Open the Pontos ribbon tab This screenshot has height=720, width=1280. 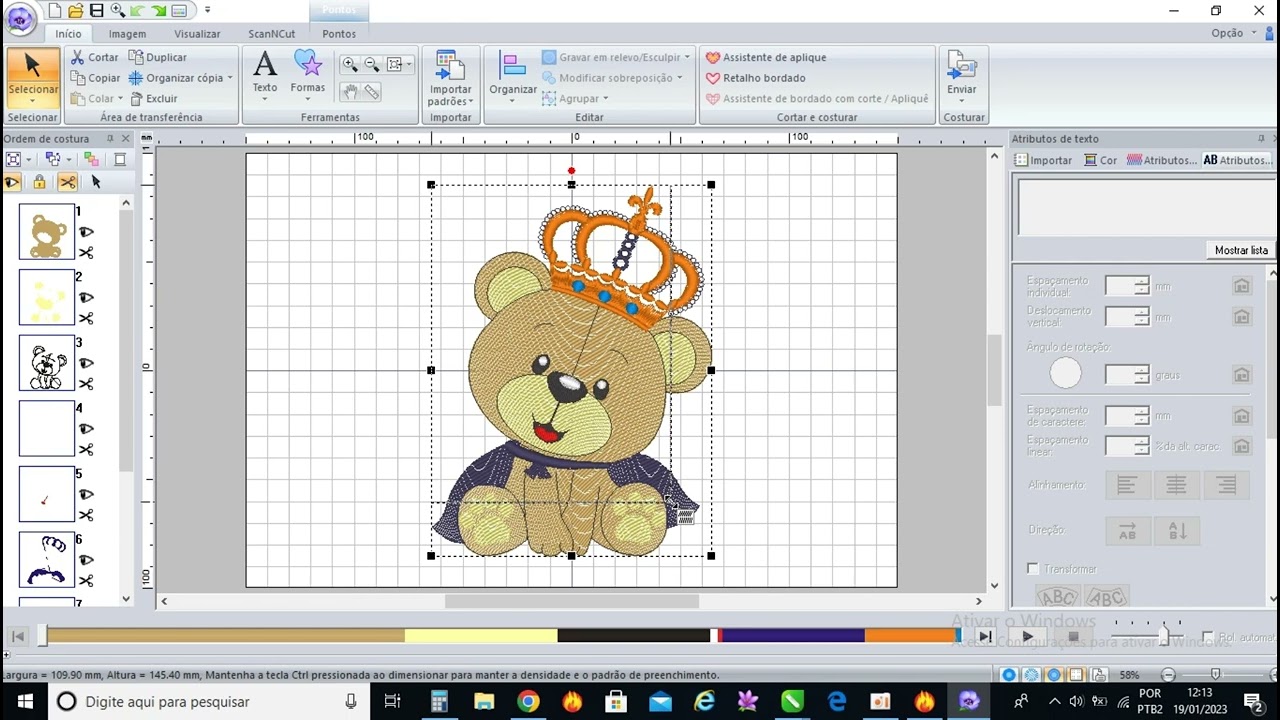[x=339, y=34]
